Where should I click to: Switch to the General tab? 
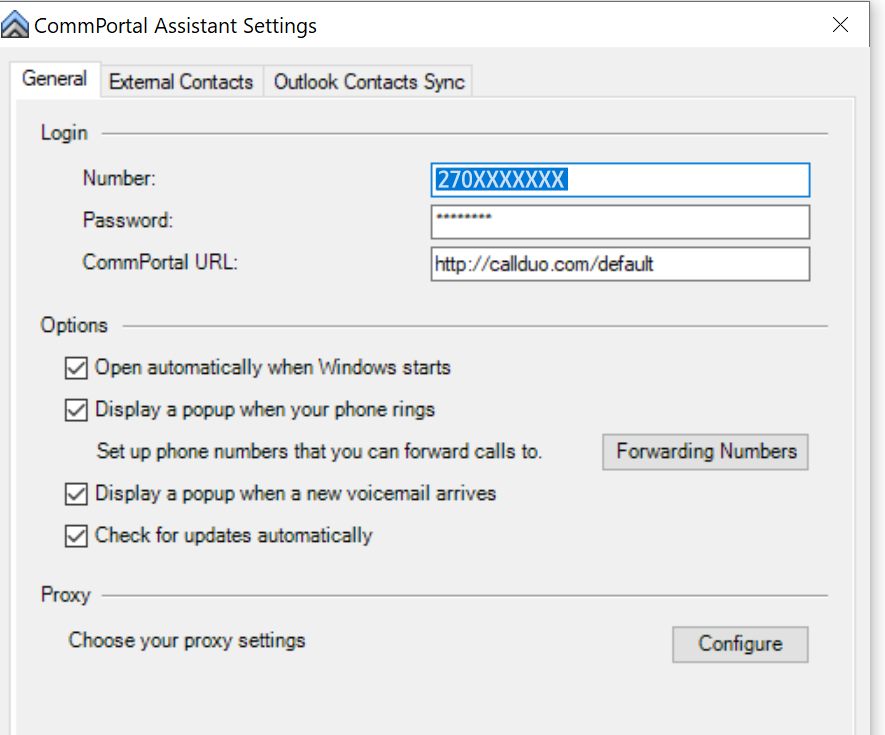tap(55, 79)
